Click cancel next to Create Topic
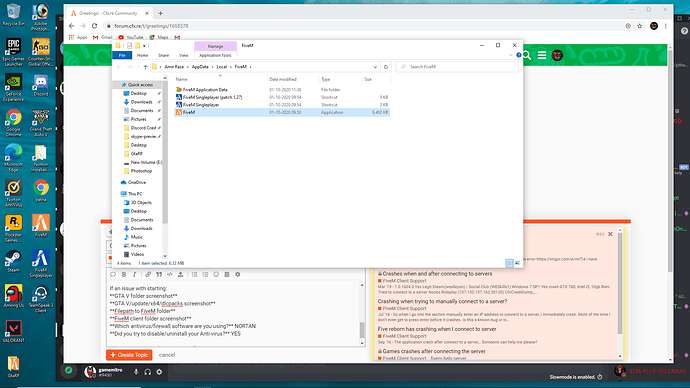690x388 pixels. pos(167,355)
